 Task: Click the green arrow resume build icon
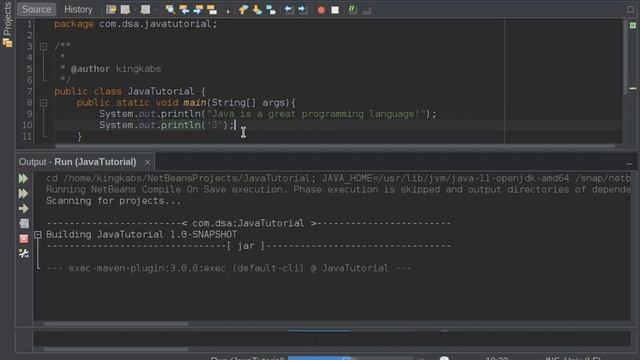(23, 209)
